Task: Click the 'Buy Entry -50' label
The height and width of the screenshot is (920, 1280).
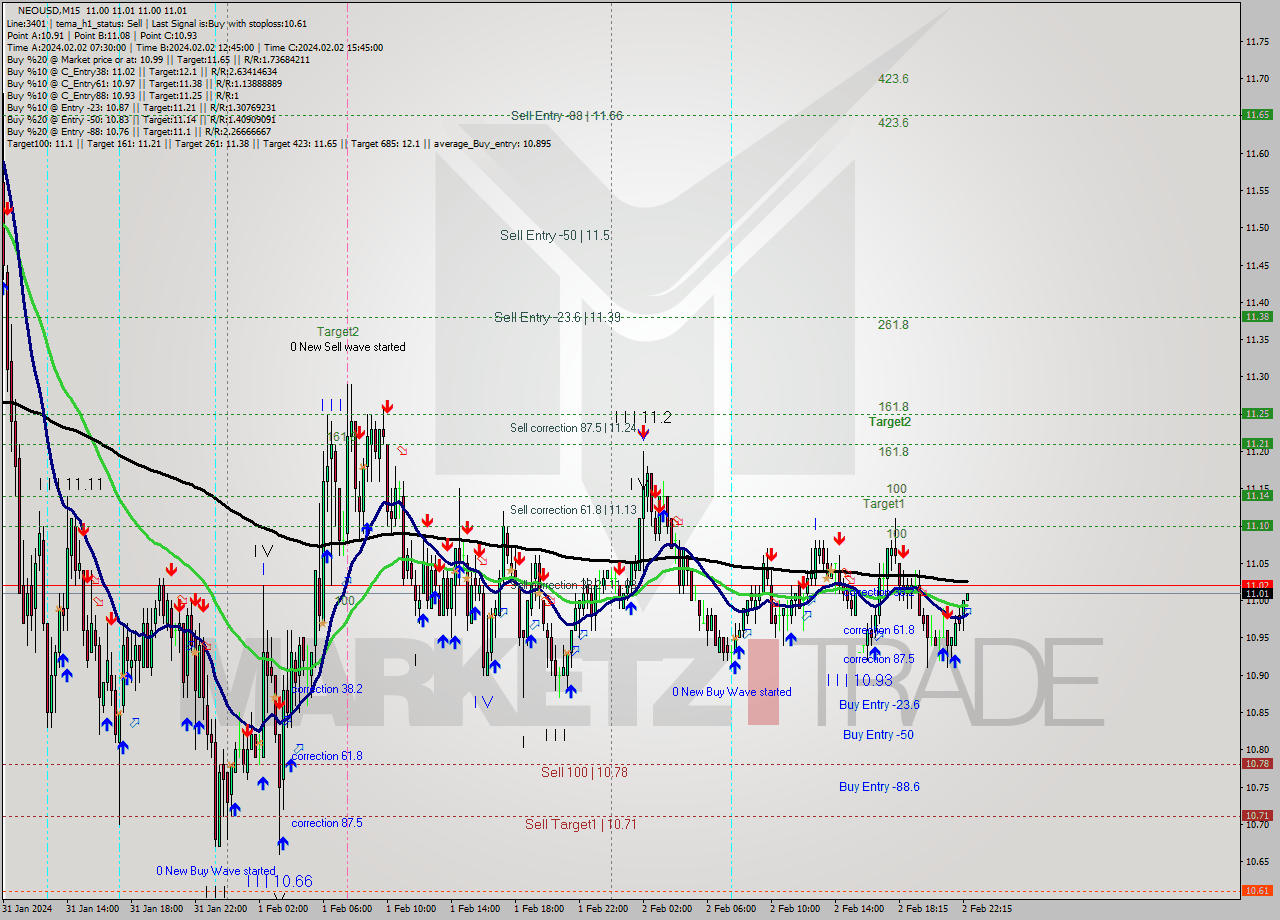Action: coord(878,734)
